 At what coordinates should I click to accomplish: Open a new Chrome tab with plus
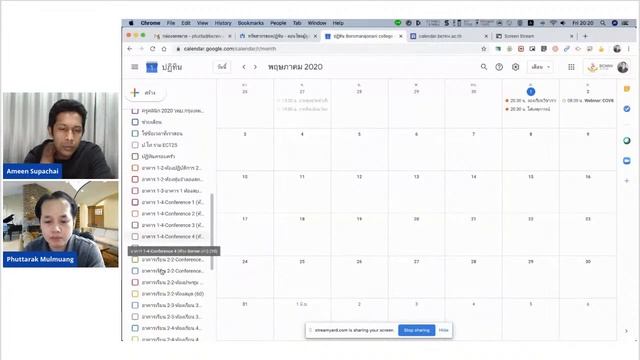point(585,36)
